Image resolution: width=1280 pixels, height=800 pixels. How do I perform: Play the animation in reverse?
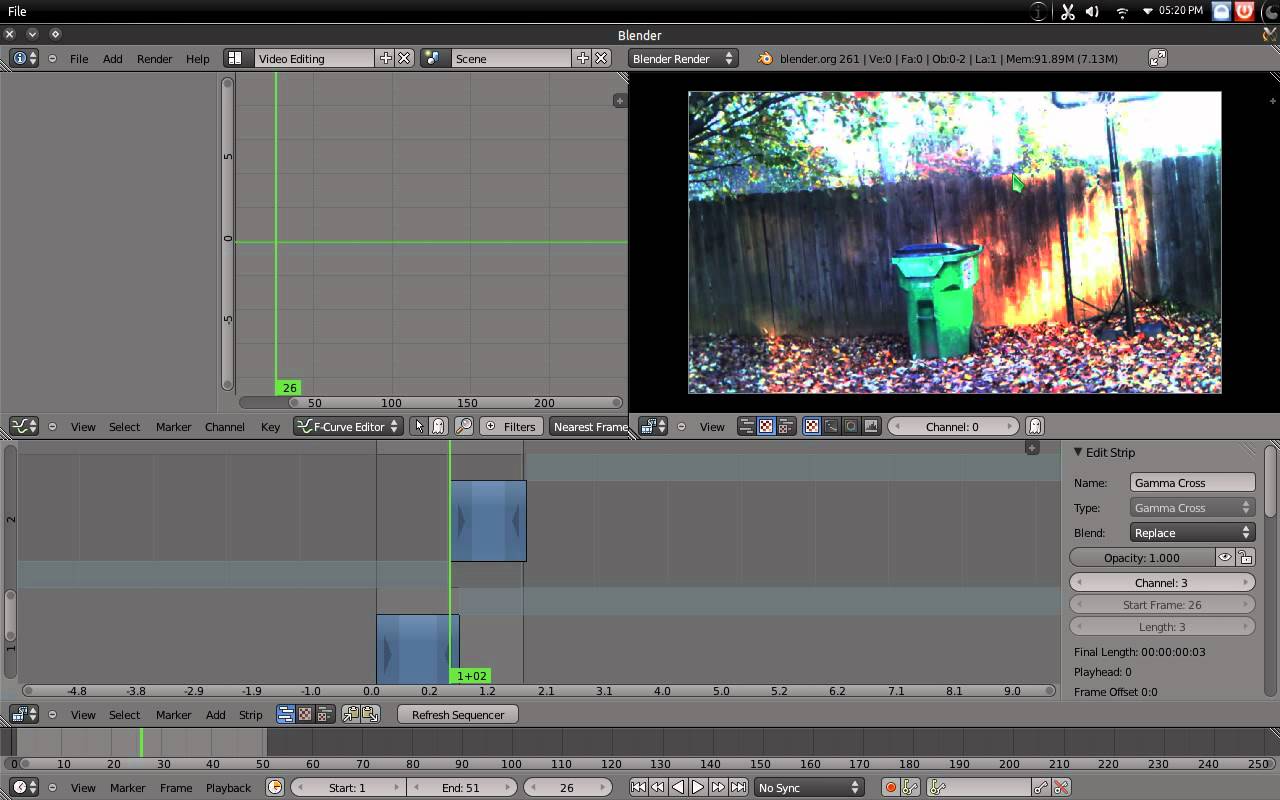678,787
